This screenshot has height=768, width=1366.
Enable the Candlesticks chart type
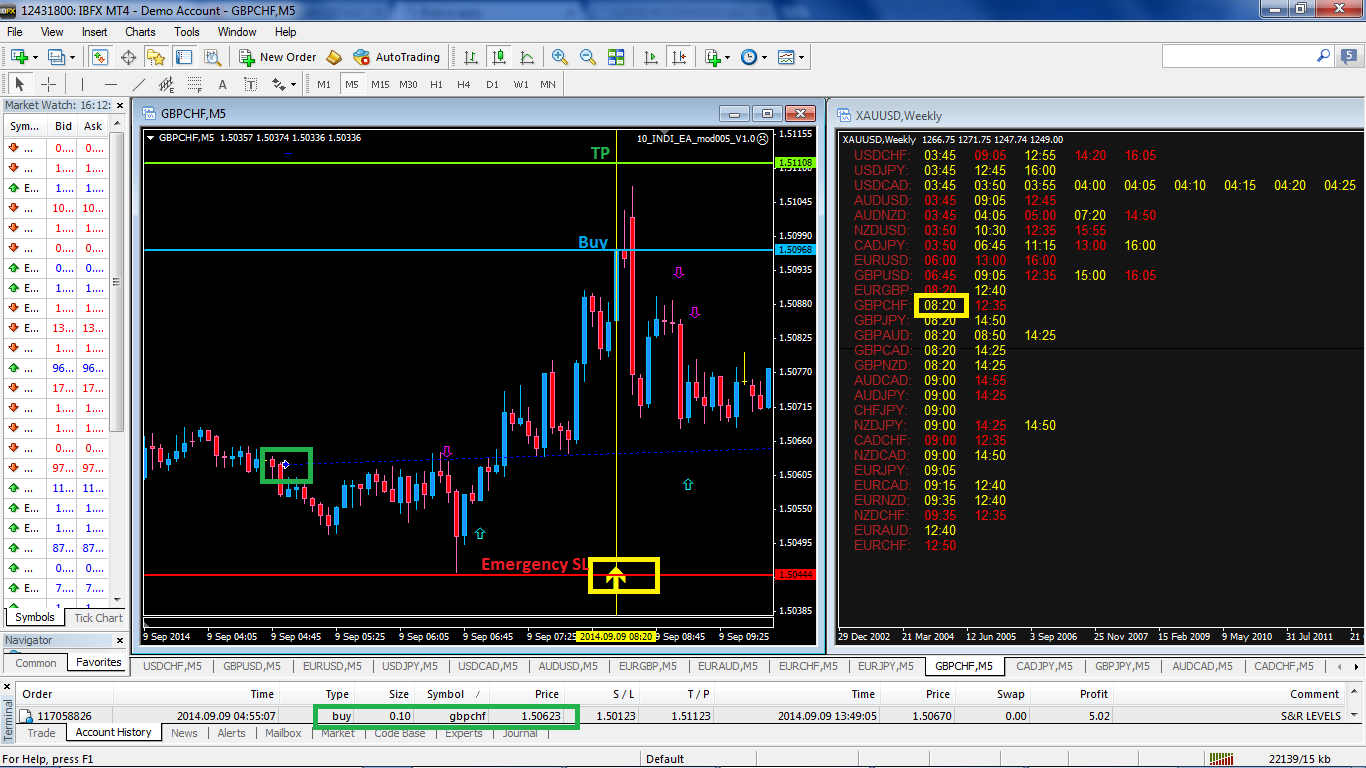[498, 57]
